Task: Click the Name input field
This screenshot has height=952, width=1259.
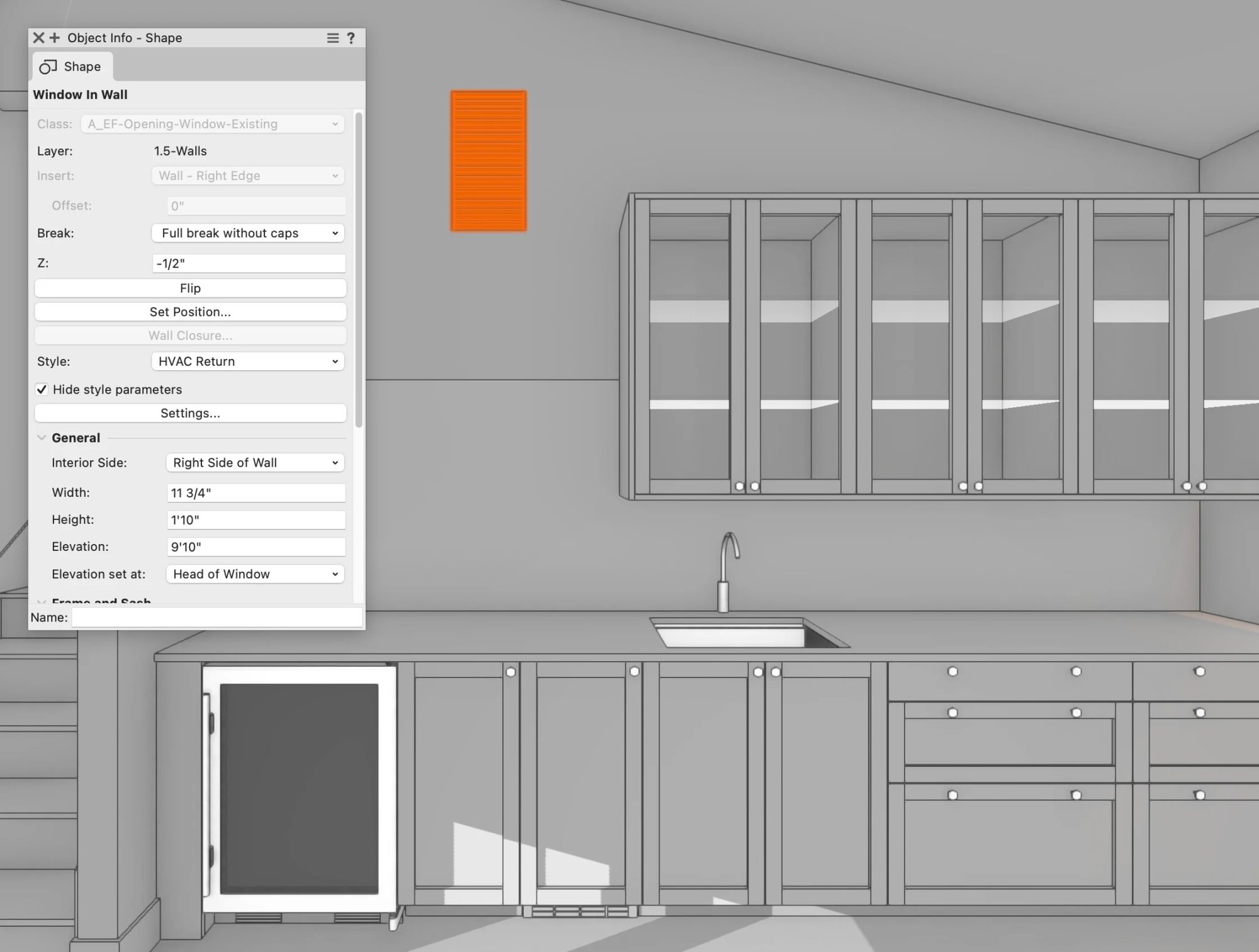Action: click(x=217, y=618)
